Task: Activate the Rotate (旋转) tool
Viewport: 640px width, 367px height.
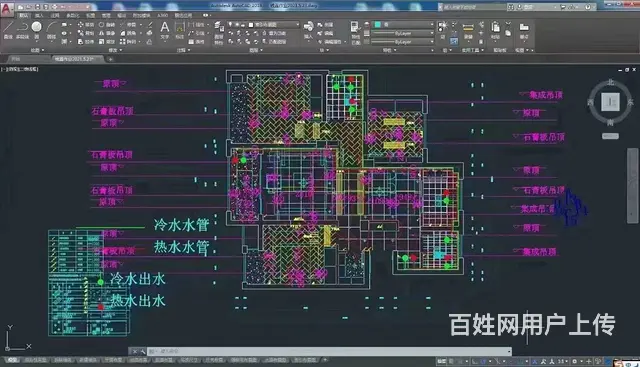Action: tap(107, 25)
